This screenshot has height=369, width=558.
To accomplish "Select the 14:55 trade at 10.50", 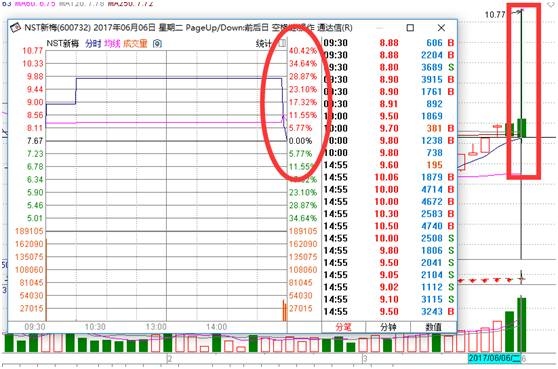I will pyautogui.click(x=389, y=226).
